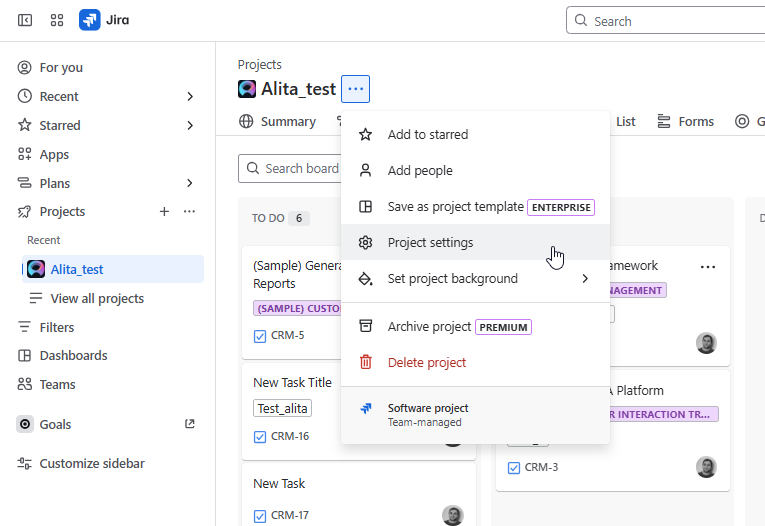This screenshot has width=765, height=526.
Task: Click the assignee avatar on the CRM-17 card
Action: pos(452,515)
